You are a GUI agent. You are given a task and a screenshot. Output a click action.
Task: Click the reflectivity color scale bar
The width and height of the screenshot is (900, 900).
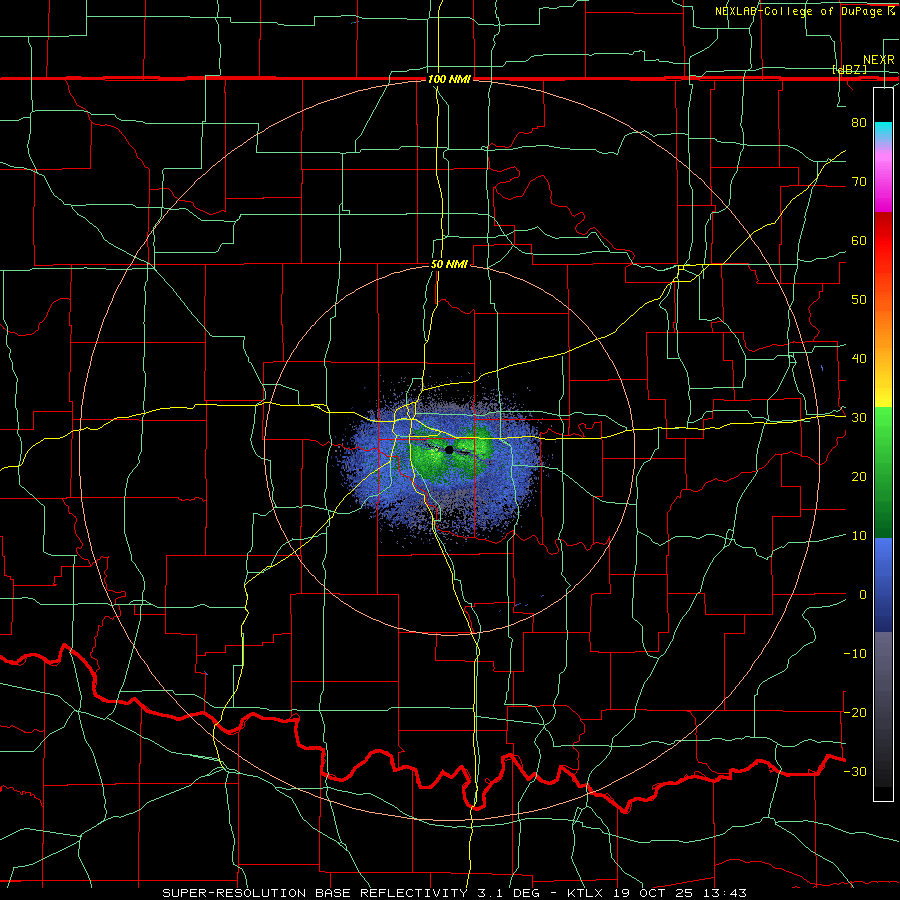883,444
